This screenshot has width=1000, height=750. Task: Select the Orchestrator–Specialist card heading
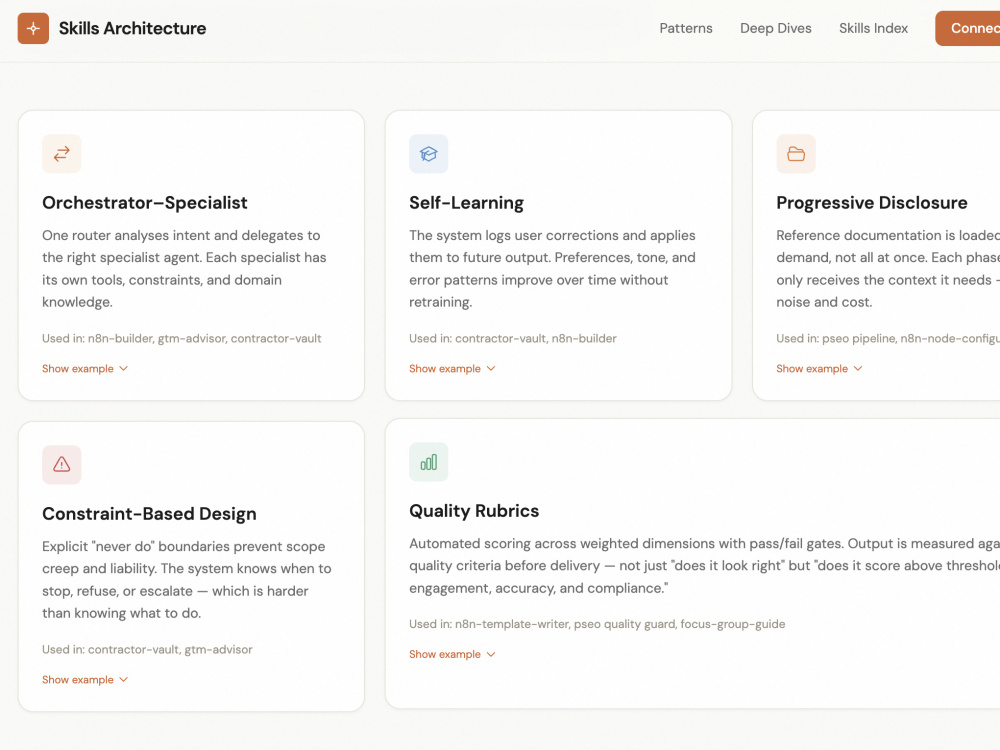point(145,203)
